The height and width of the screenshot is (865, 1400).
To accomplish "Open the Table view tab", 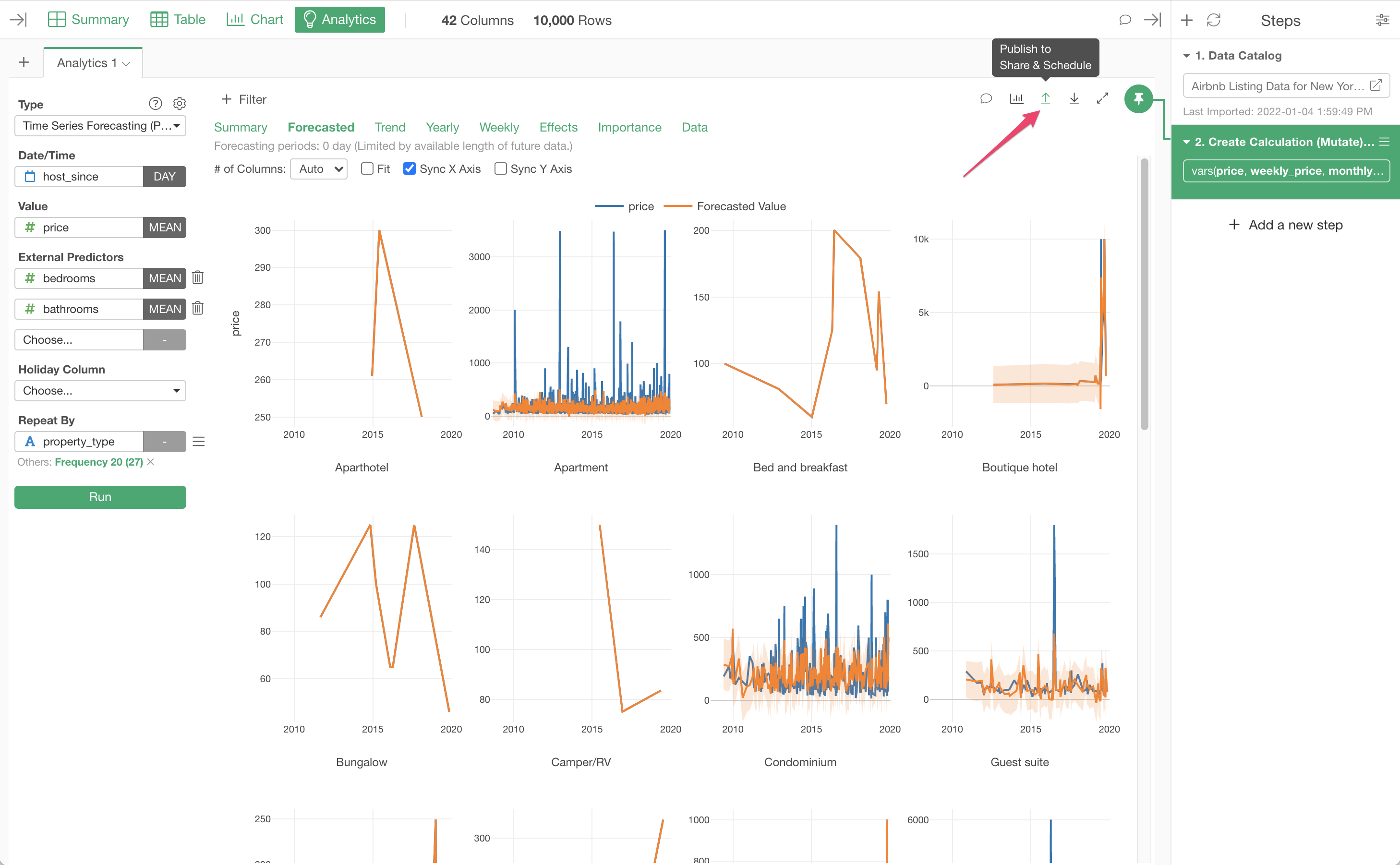I will 178,20.
